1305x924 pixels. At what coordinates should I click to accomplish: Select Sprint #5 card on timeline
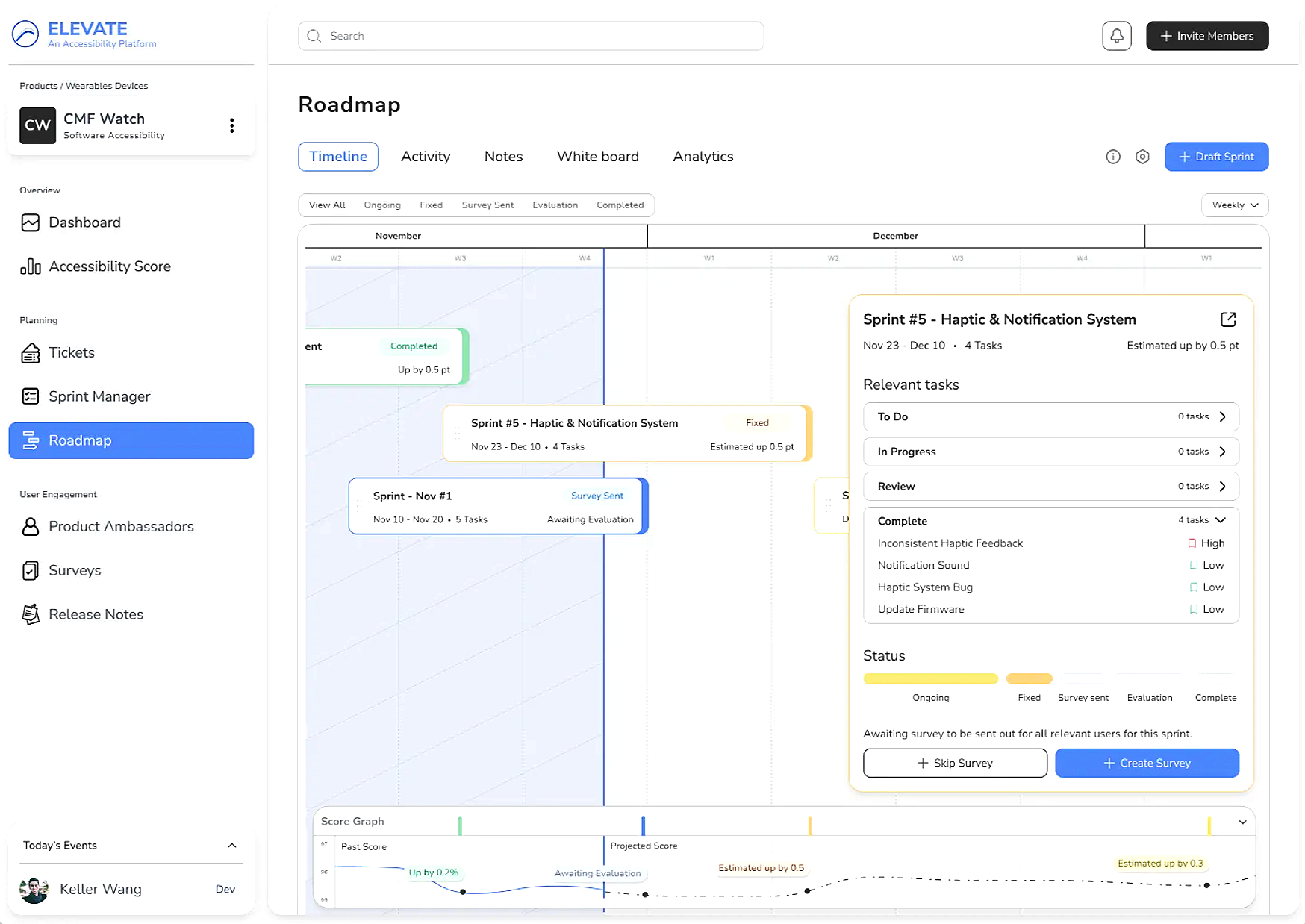click(x=628, y=434)
